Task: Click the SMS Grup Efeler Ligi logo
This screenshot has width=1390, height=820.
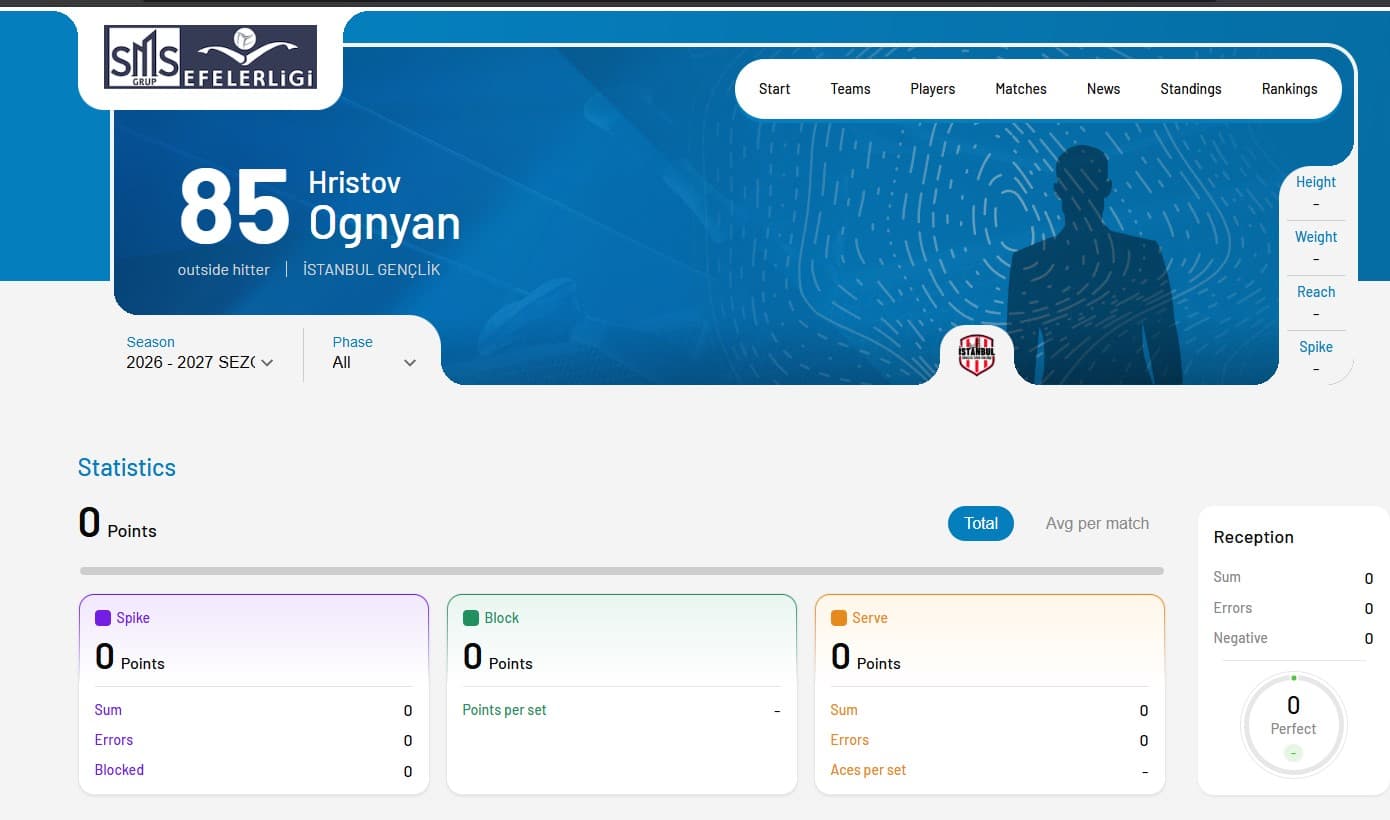Action: pyautogui.click(x=210, y=57)
